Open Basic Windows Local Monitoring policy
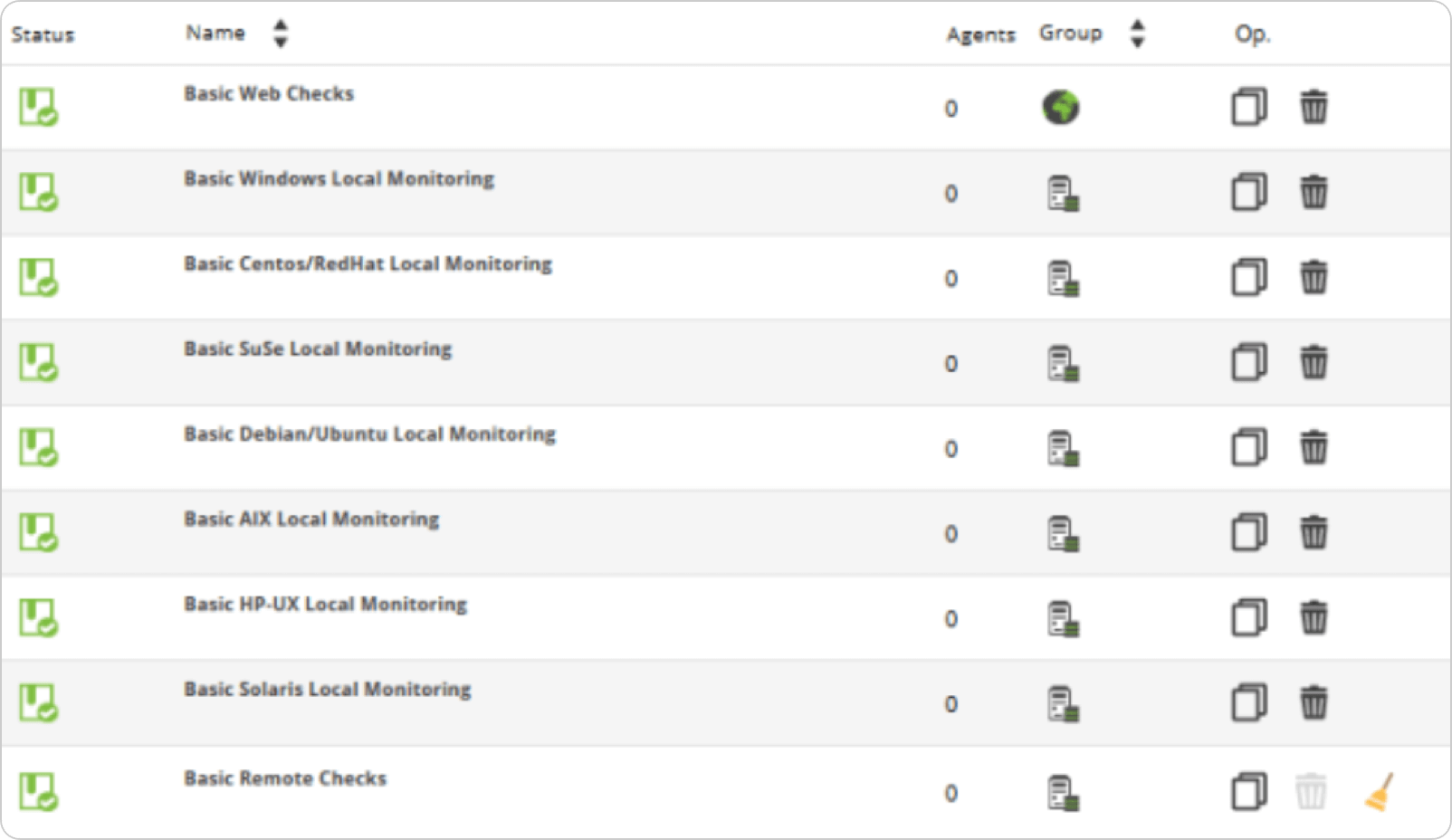The width and height of the screenshot is (1452, 840). 339,178
